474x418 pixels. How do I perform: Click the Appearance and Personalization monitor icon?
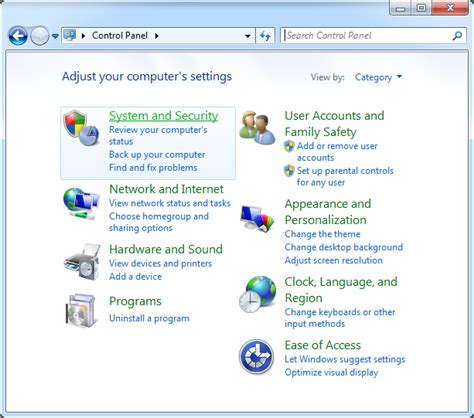(x=257, y=218)
